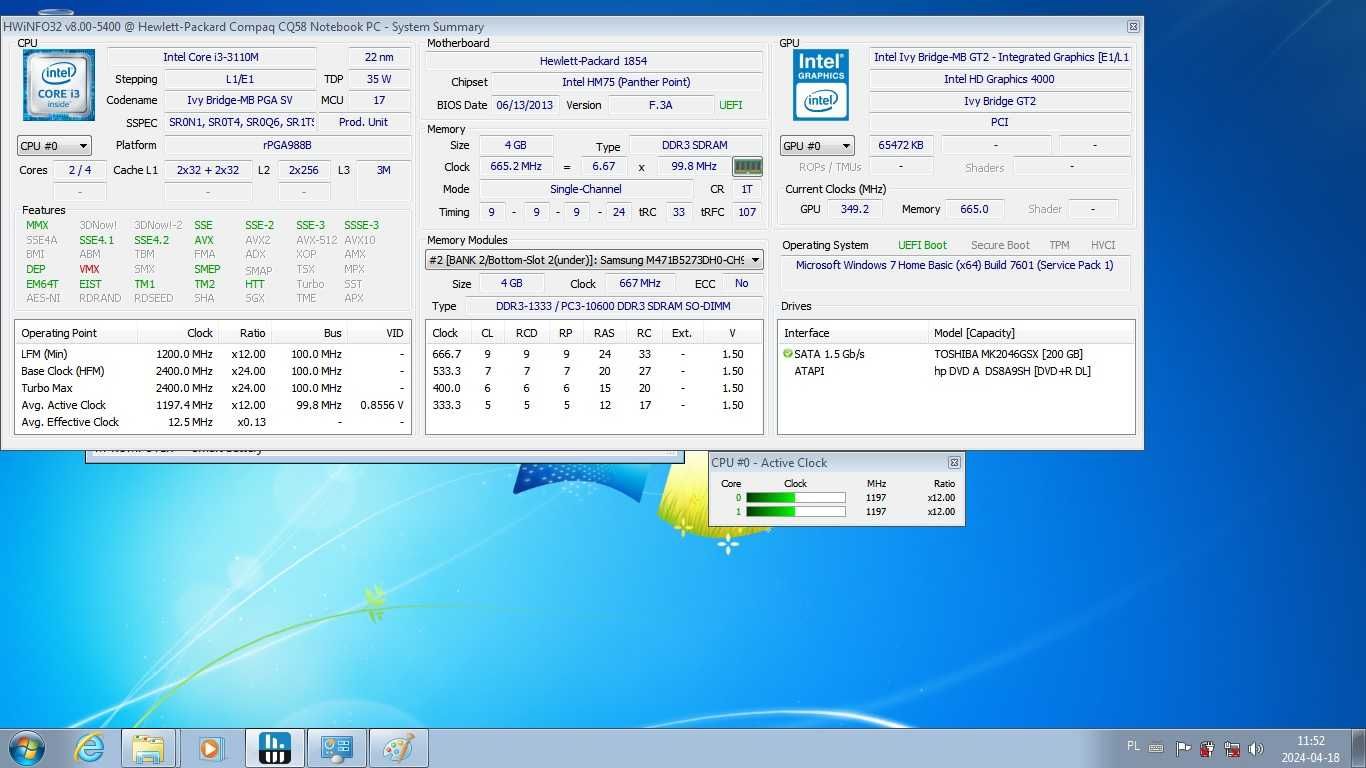Select the hp DVD A DS8A9SH drive row

click(956, 371)
